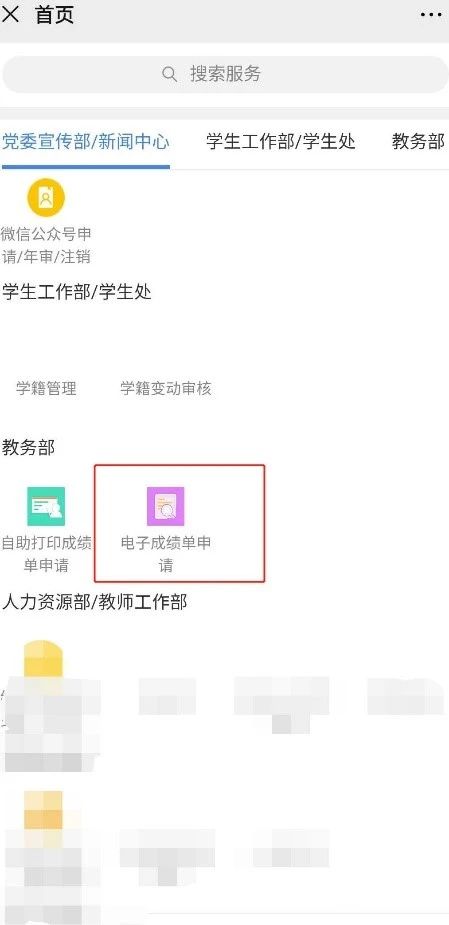Open the blurred orange icon at bottom
This screenshot has width=449, height=925.
(43, 811)
